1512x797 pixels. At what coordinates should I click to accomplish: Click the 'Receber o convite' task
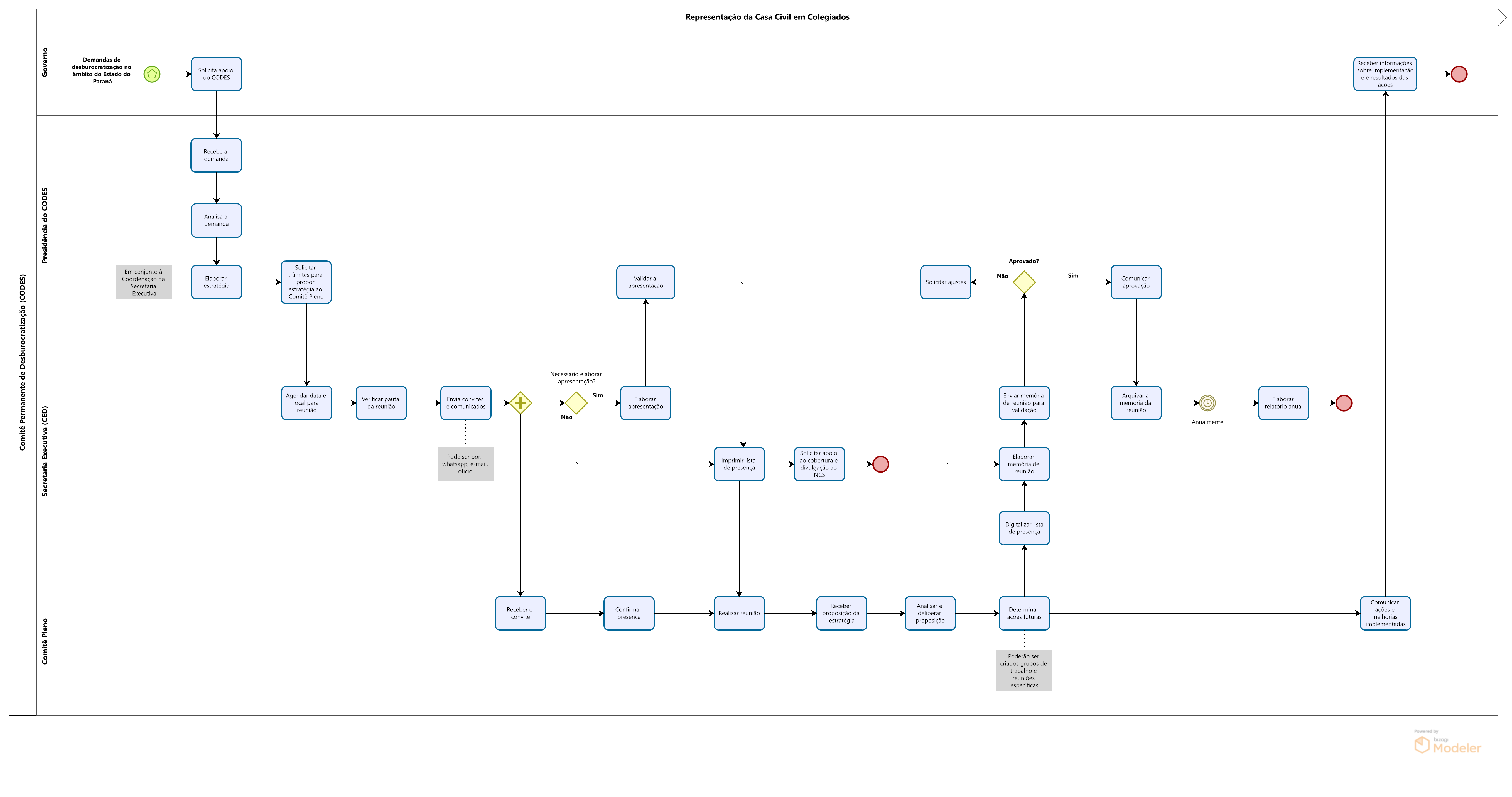point(520,613)
